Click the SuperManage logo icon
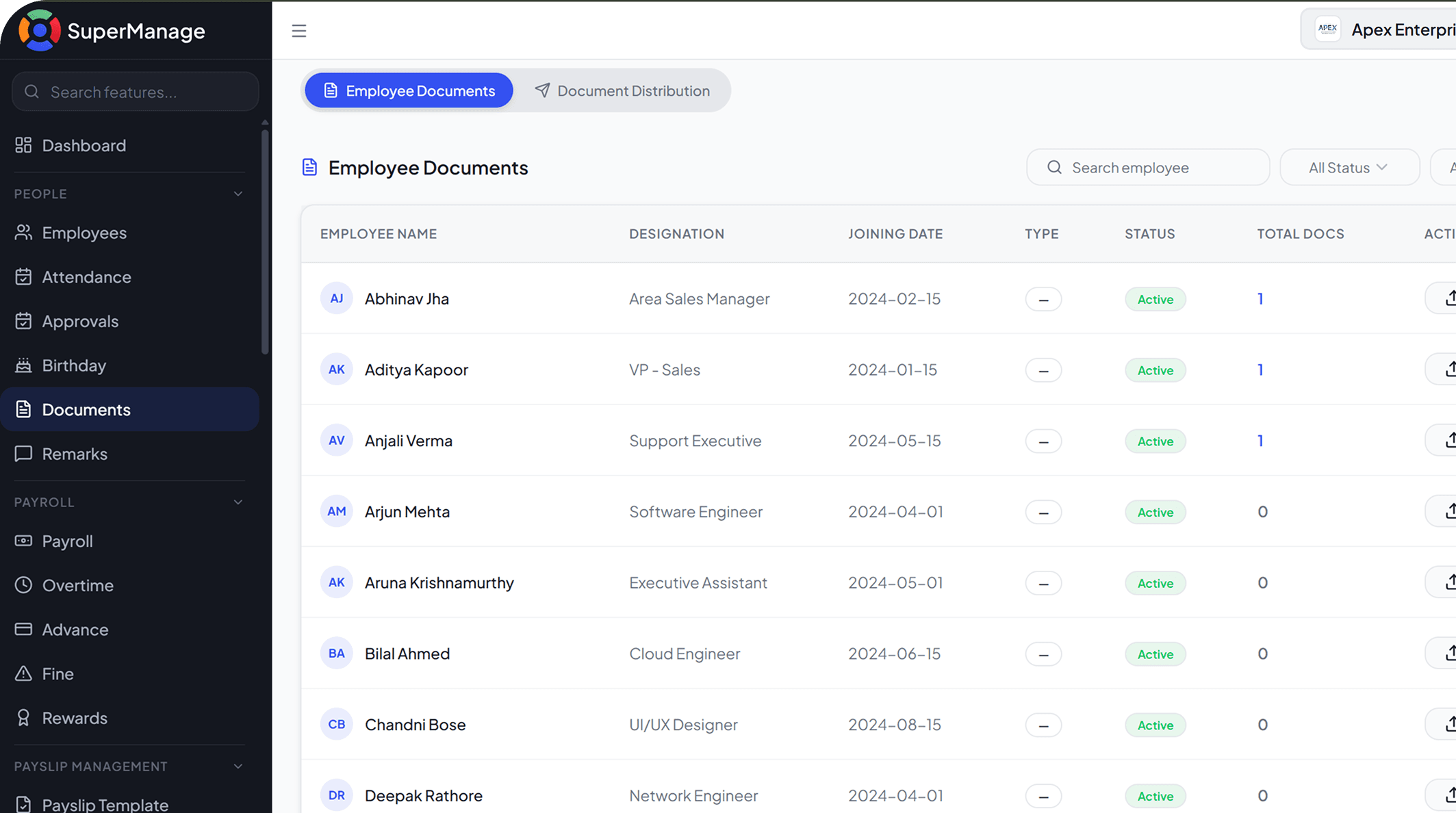This screenshot has width=1456, height=813. 39,30
